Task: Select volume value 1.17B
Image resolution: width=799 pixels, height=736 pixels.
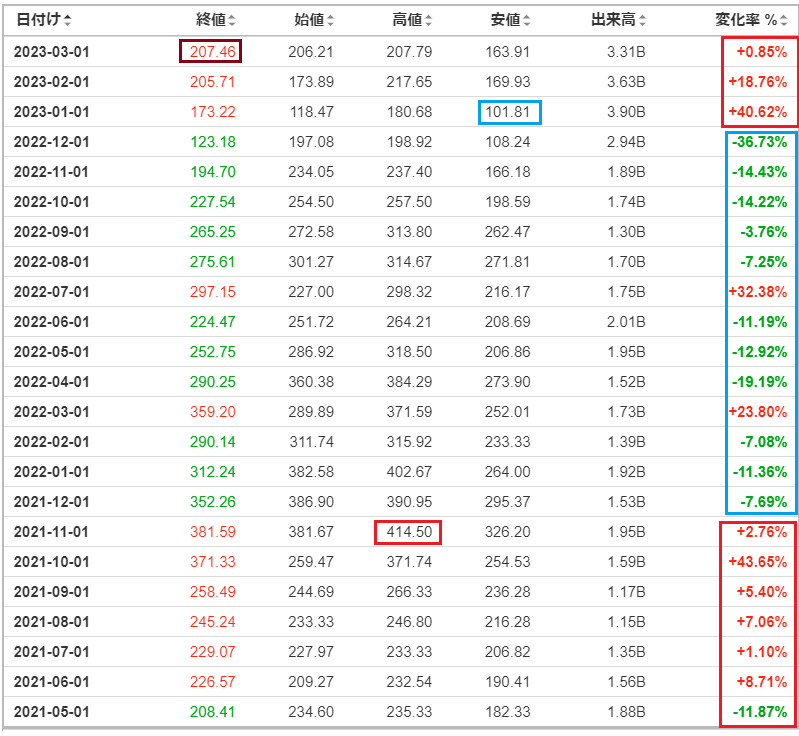Action: click(x=626, y=592)
